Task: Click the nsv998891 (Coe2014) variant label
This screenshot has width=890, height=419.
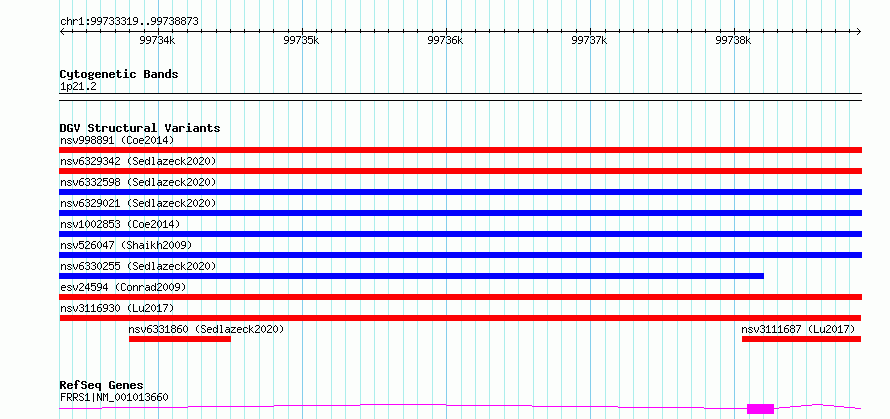Action: [117, 140]
